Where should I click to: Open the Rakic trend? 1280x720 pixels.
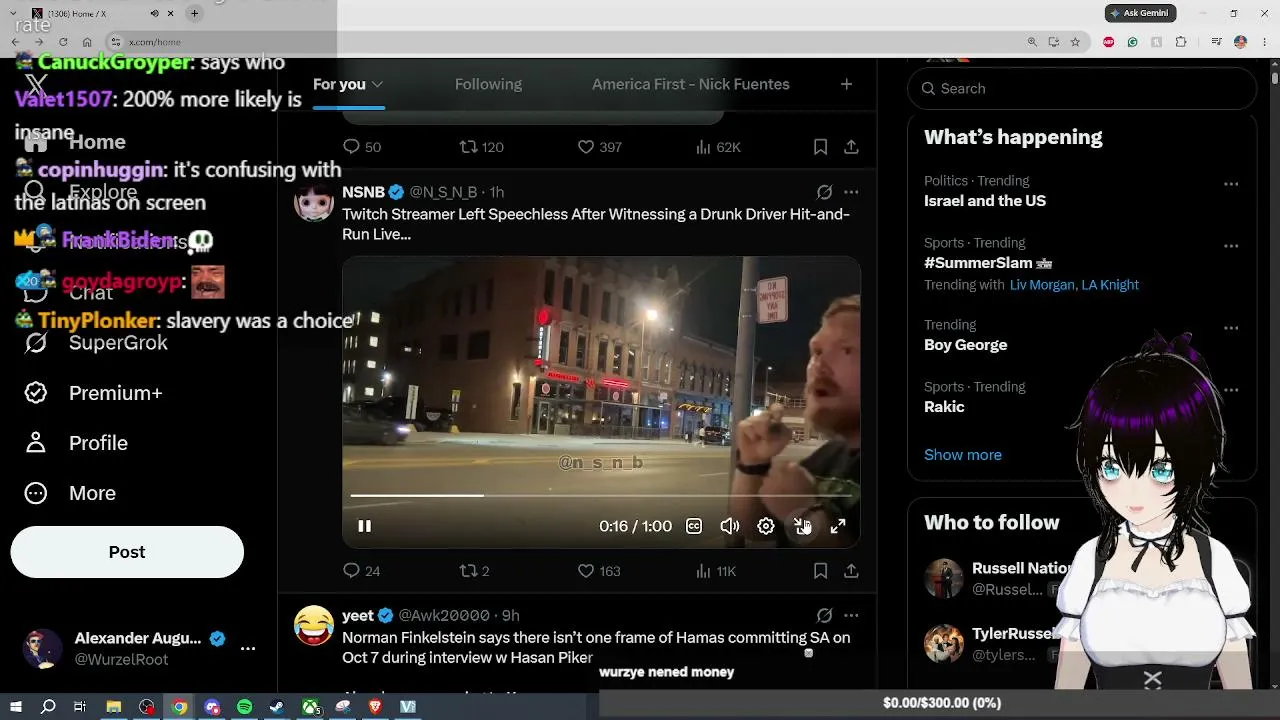[944, 407]
